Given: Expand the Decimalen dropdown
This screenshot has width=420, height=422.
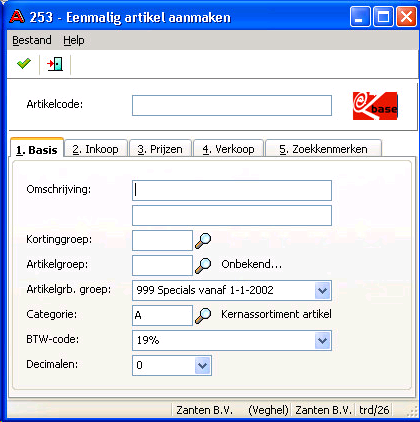Looking at the screenshot, I should pyautogui.click(x=202, y=366).
